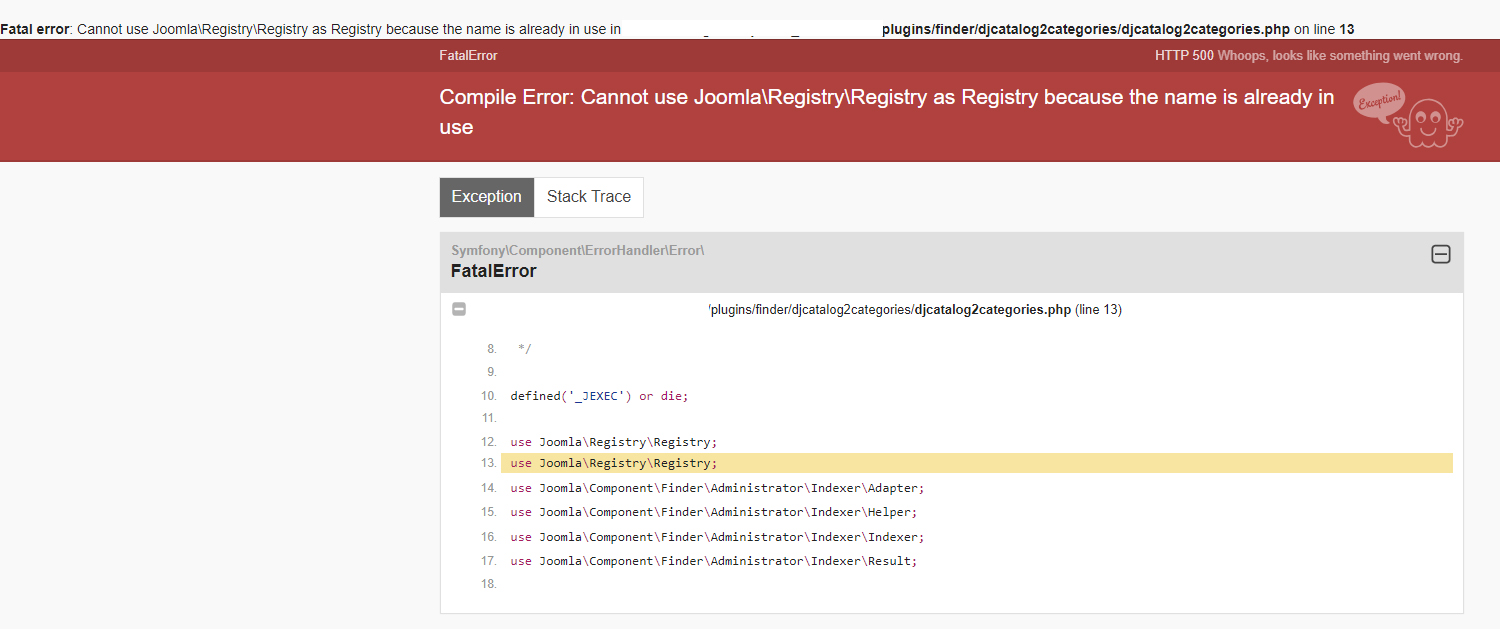Click the line 12 use Joomla\Registry\Registry statement

[614, 442]
